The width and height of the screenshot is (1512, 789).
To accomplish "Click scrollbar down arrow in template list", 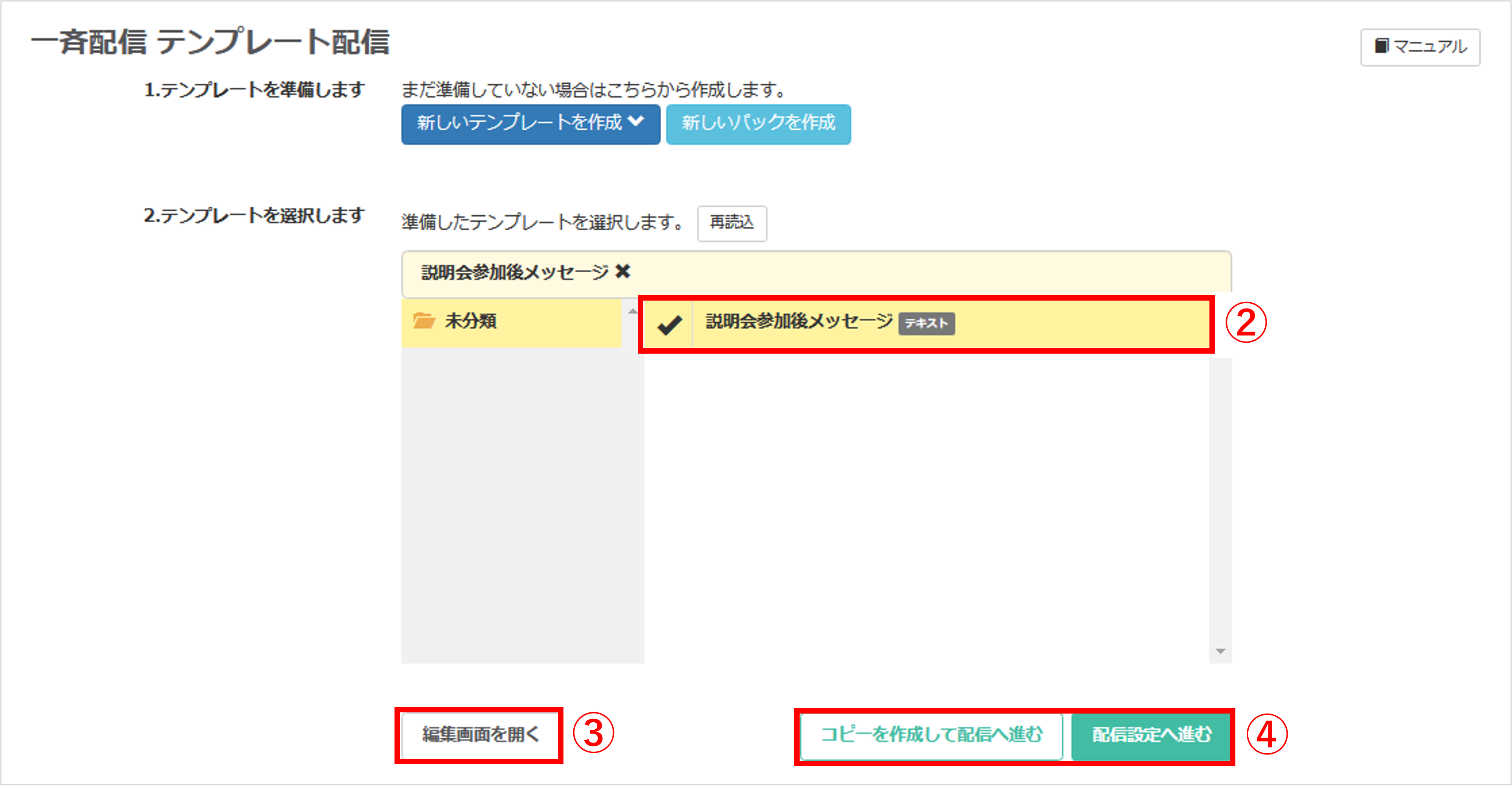I will [1220, 651].
